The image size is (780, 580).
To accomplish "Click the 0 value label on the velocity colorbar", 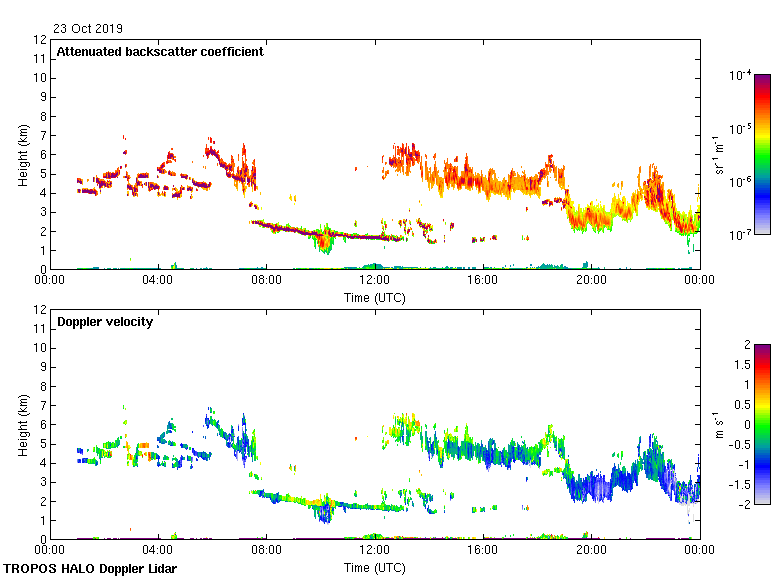I will click(x=746, y=424).
